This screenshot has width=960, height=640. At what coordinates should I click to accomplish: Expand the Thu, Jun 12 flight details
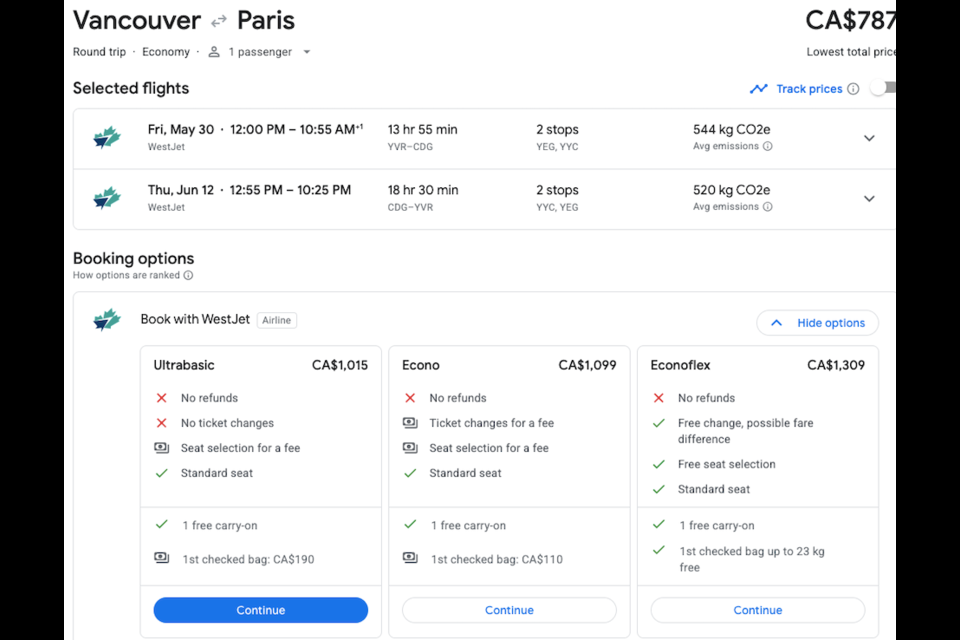pyautogui.click(x=869, y=199)
